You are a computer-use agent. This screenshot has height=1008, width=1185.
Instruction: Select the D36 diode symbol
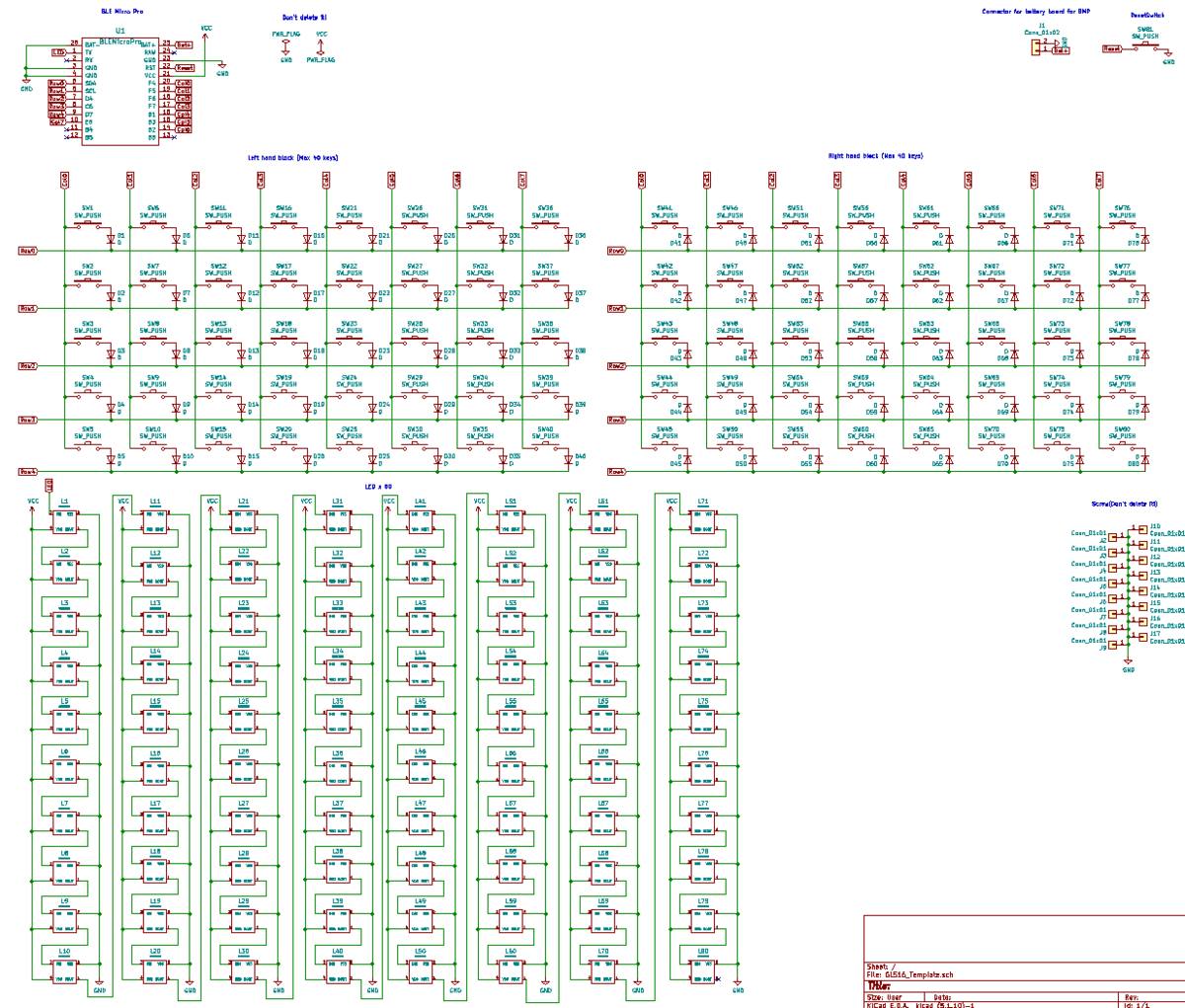point(569,239)
